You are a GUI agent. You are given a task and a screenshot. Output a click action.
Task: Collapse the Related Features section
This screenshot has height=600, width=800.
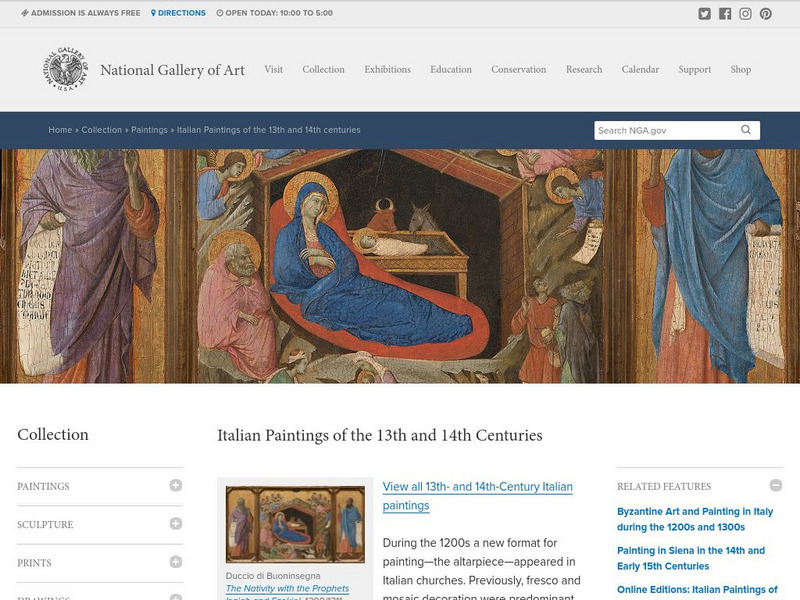(x=776, y=485)
